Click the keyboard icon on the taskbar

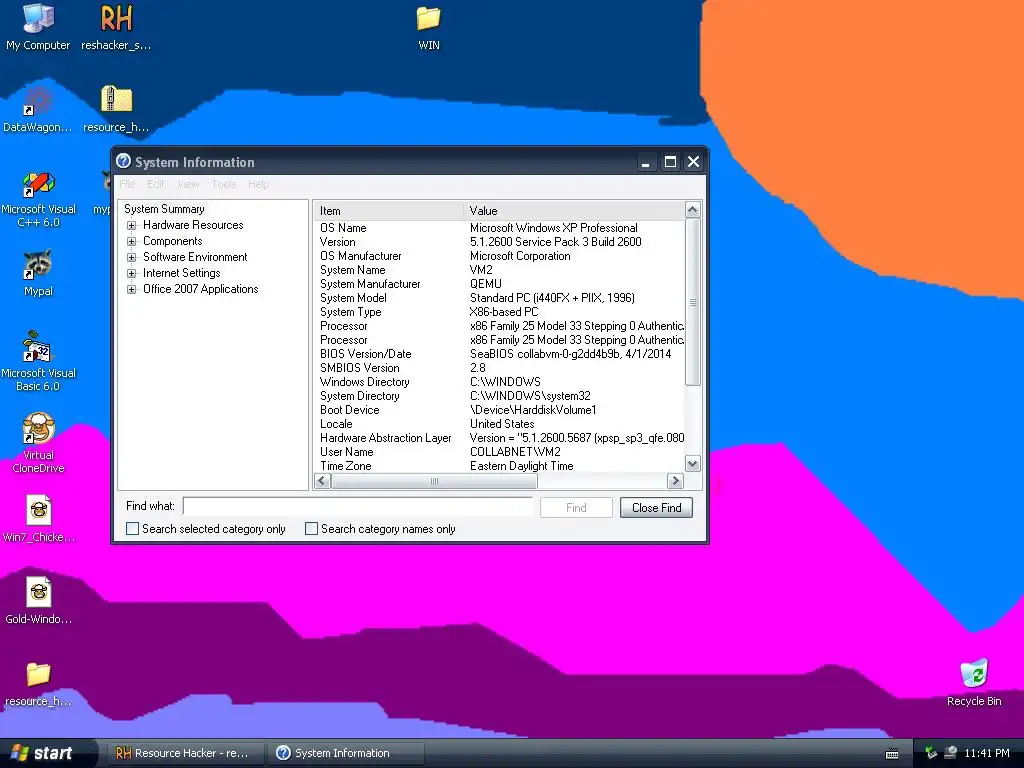[891, 754]
